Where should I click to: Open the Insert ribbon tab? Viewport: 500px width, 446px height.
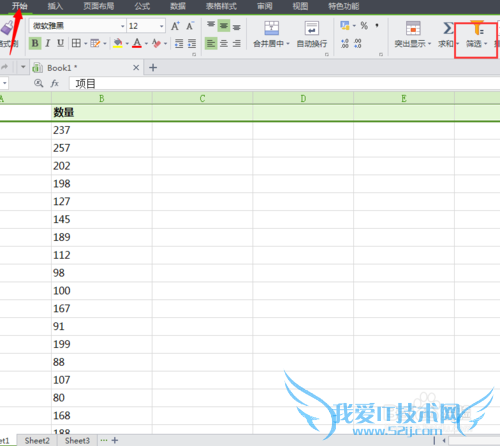point(55,6)
